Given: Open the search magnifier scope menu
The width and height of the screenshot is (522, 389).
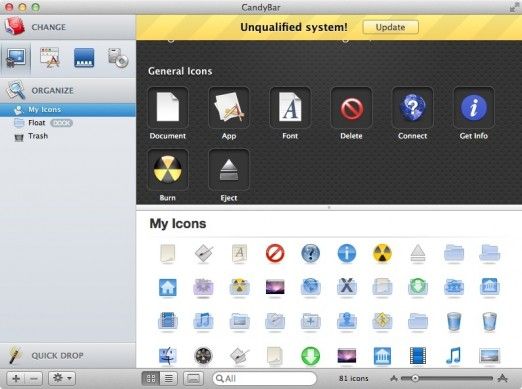Looking at the screenshot, I should [220, 378].
